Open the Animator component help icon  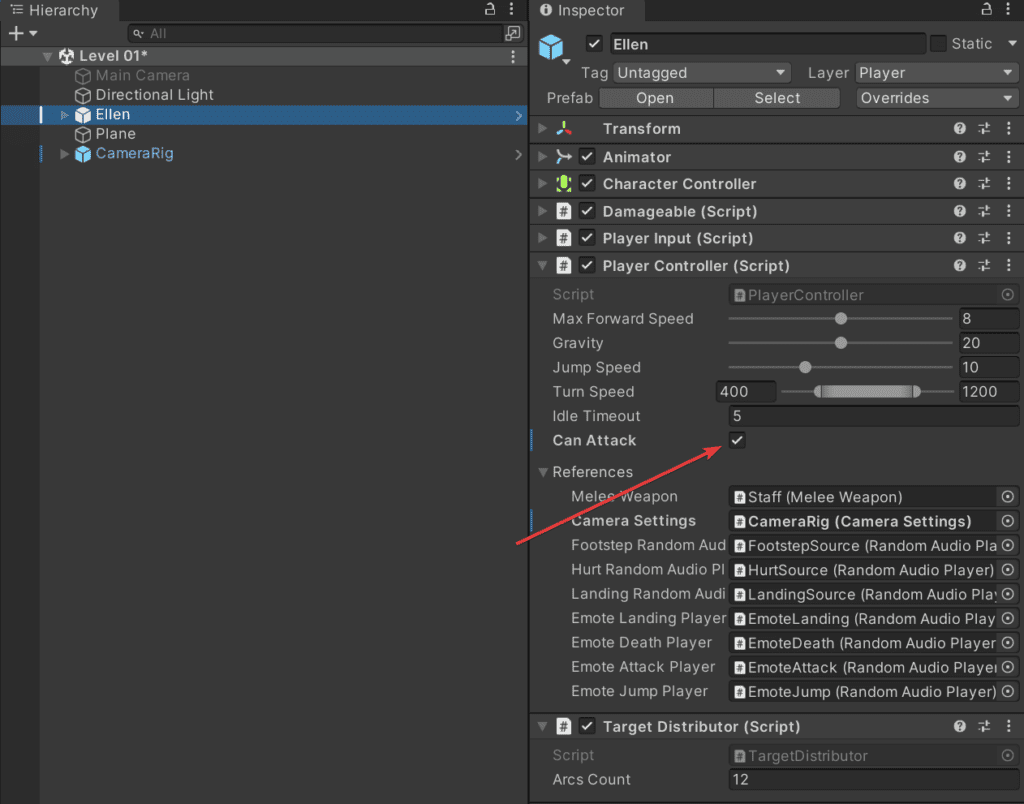[959, 157]
